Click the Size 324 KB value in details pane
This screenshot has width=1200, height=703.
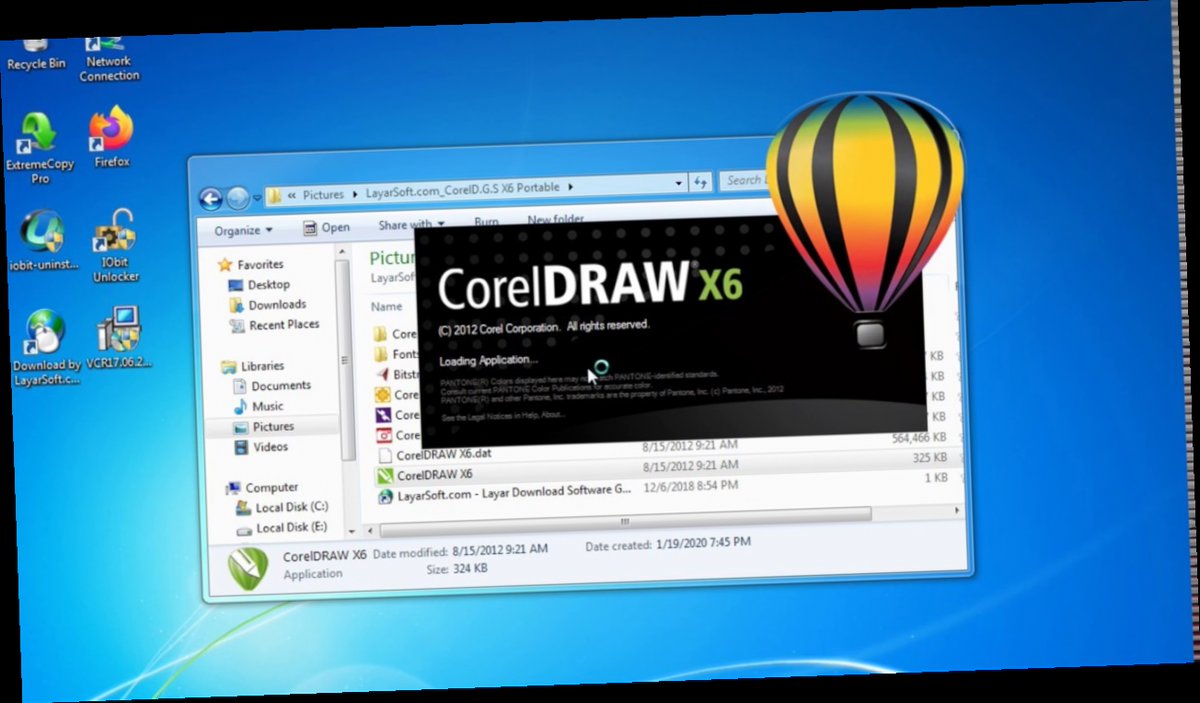(470, 568)
